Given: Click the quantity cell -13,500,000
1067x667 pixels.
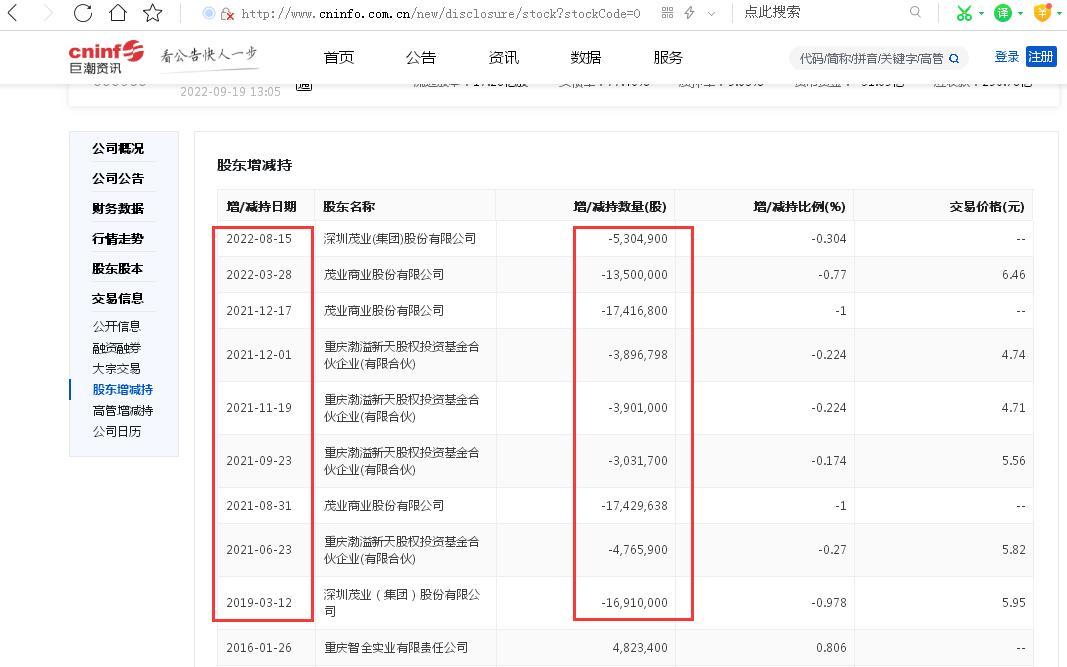Looking at the screenshot, I should [634, 275].
